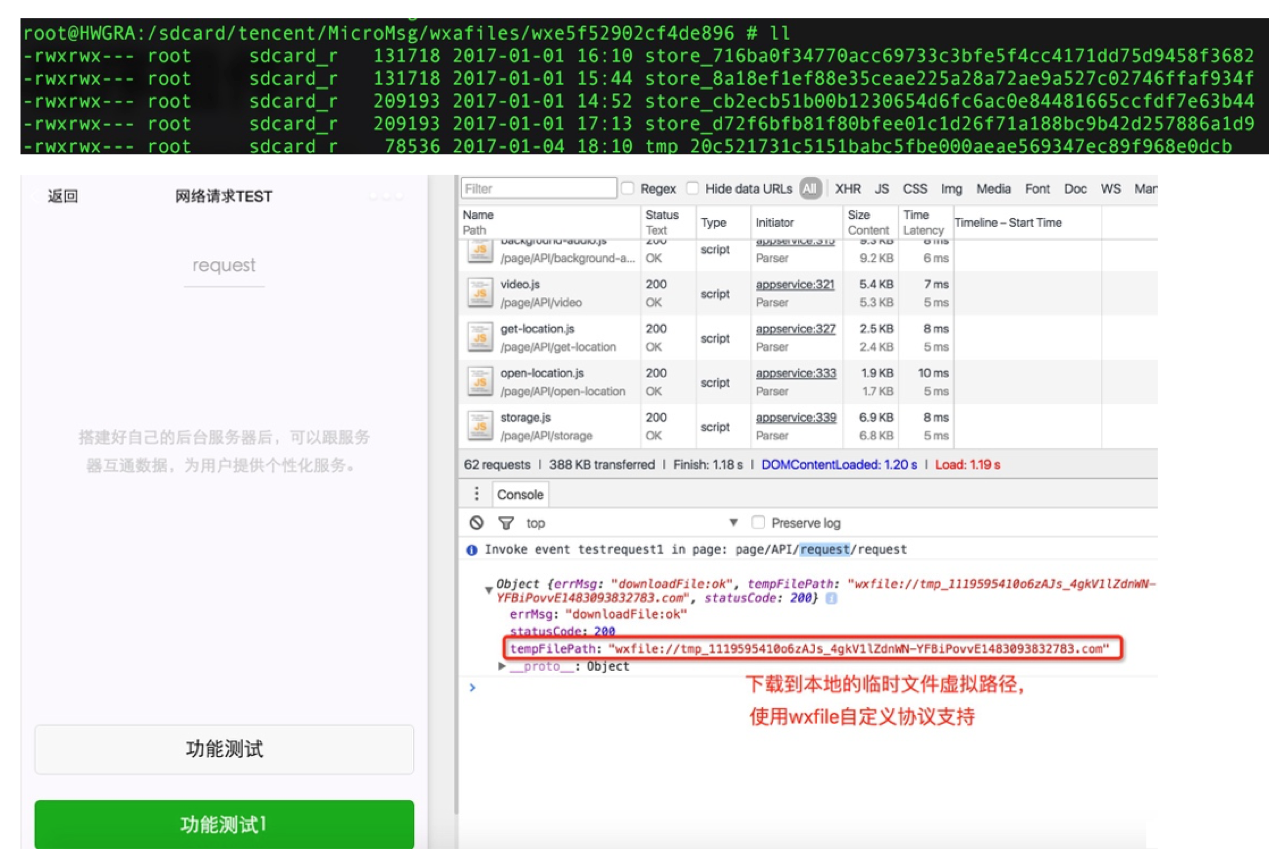The image size is (1269, 858).
Task: Filter network requests by Font
Action: point(1038,189)
